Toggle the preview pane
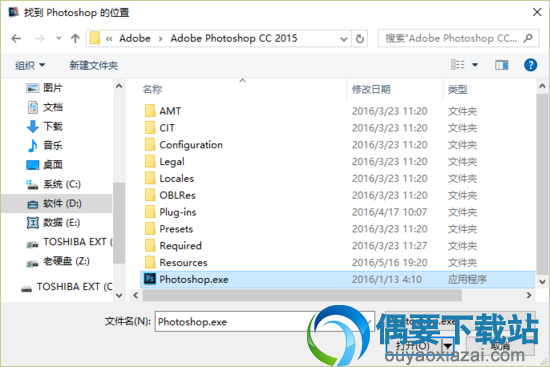This screenshot has width=550, height=367. pyautogui.click(x=502, y=65)
